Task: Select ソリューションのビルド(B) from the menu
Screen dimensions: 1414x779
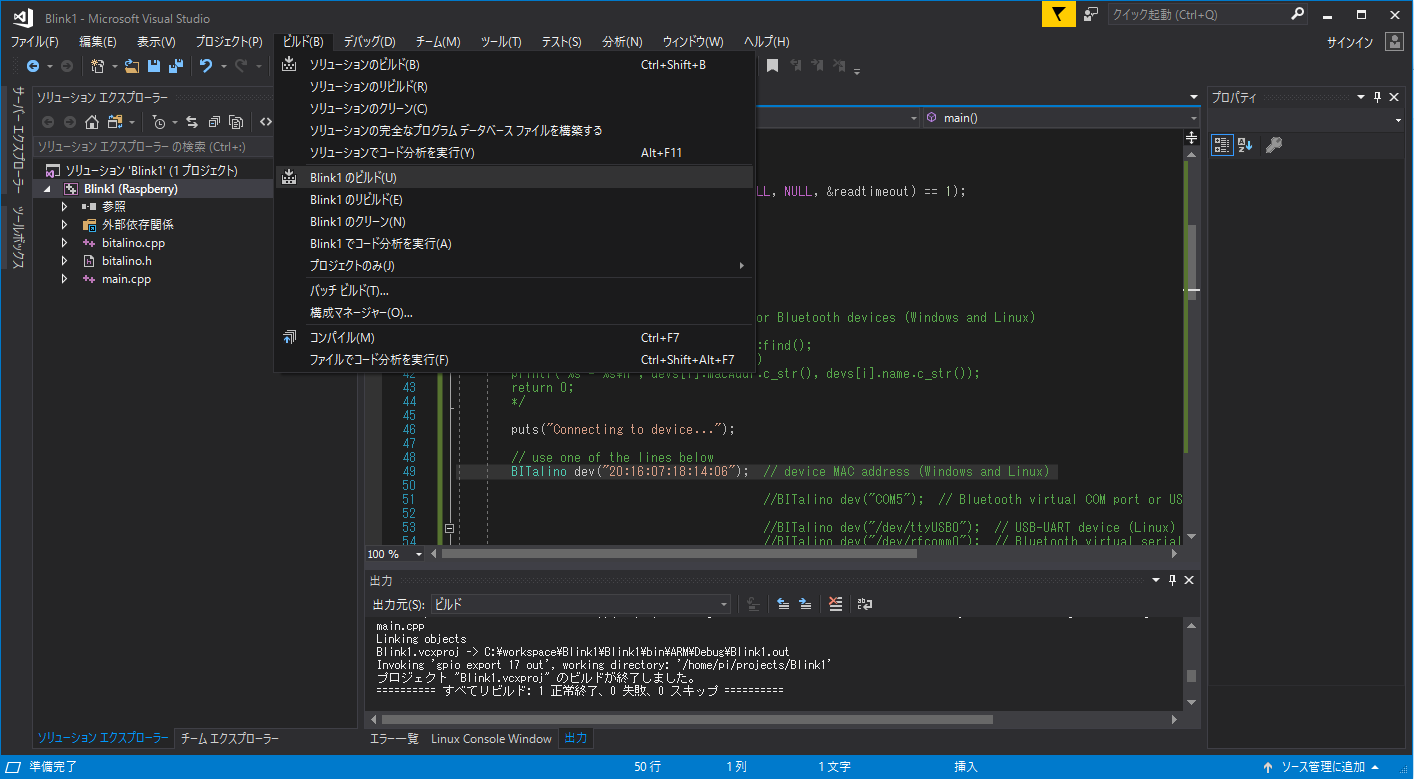Action: (x=514, y=65)
